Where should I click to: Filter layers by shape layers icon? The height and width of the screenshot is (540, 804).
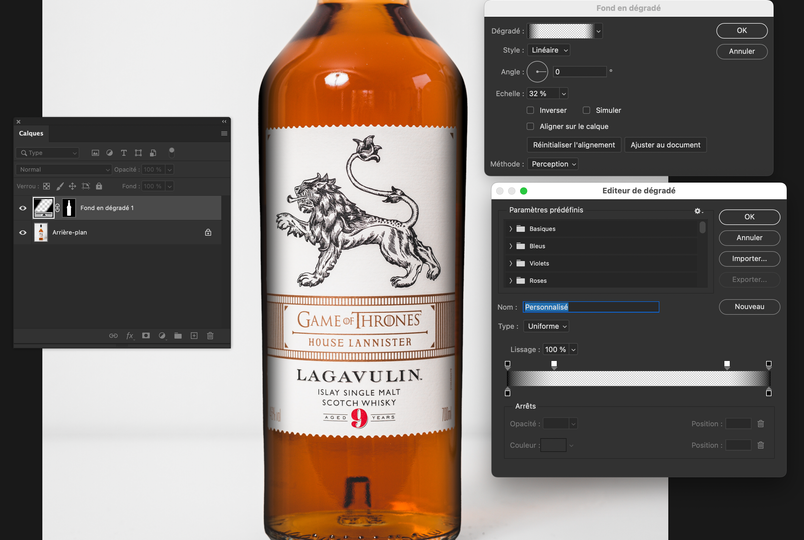point(138,153)
